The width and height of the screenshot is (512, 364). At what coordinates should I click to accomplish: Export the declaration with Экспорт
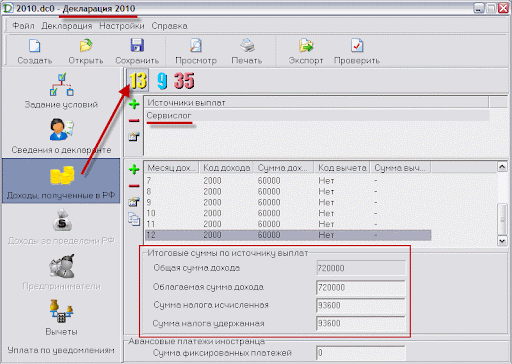(x=306, y=52)
